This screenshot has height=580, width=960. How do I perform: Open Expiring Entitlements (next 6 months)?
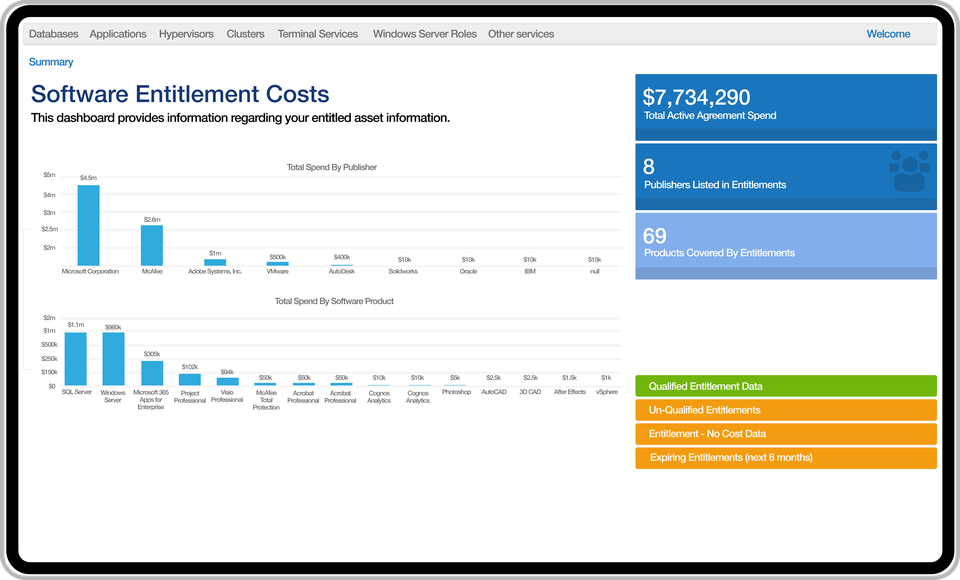786,458
